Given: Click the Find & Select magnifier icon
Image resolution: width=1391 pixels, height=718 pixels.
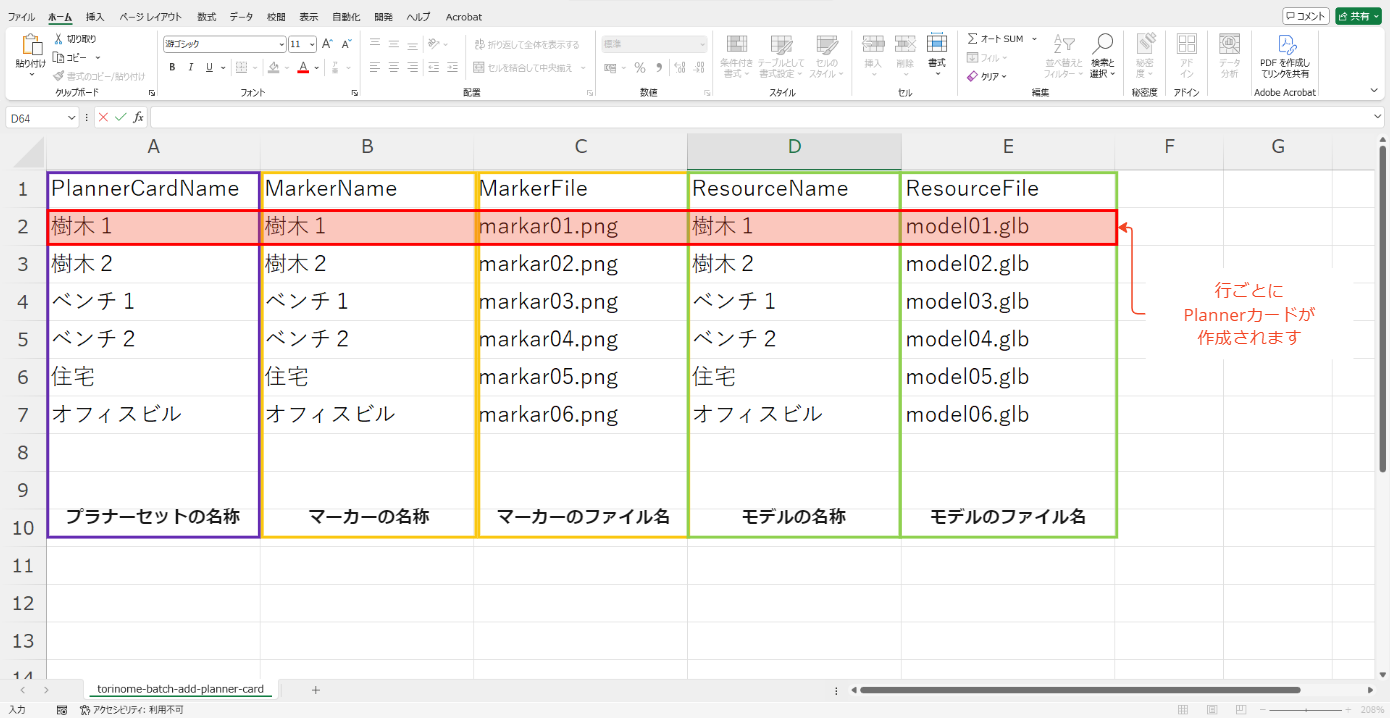Looking at the screenshot, I should pos(1102,44).
